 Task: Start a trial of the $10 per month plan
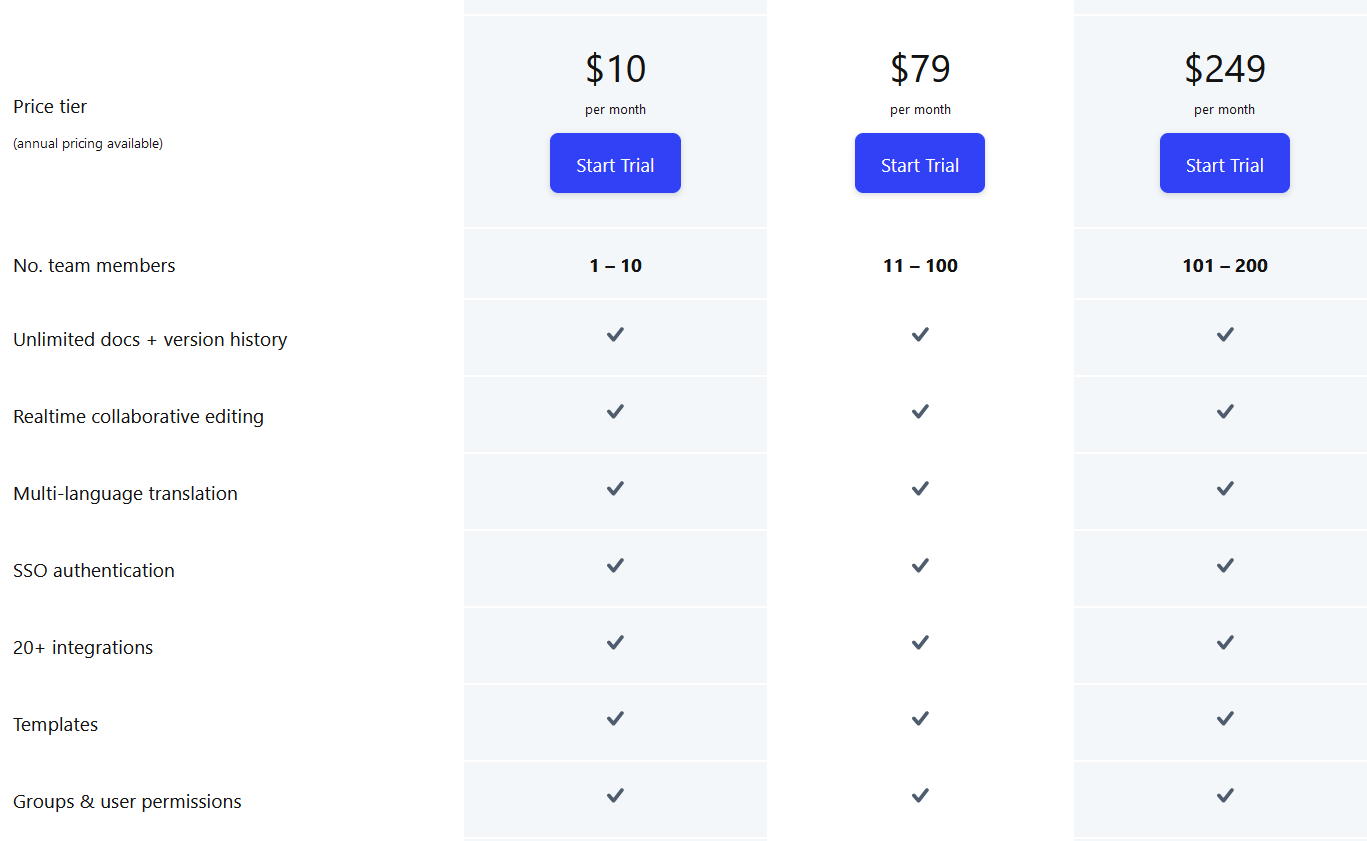pyautogui.click(x=615, y=163)
